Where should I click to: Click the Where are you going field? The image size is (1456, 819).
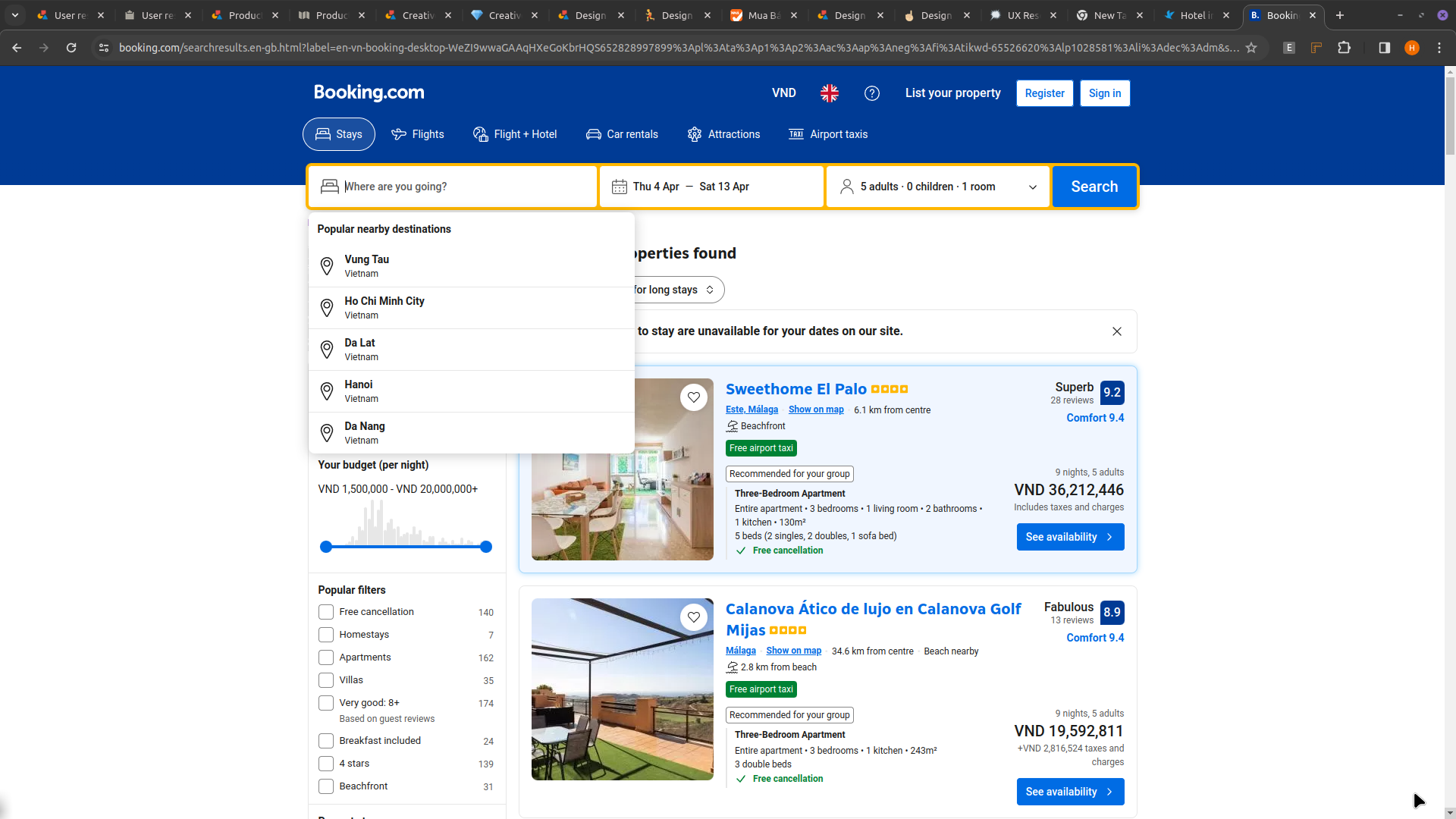[453, 187]
